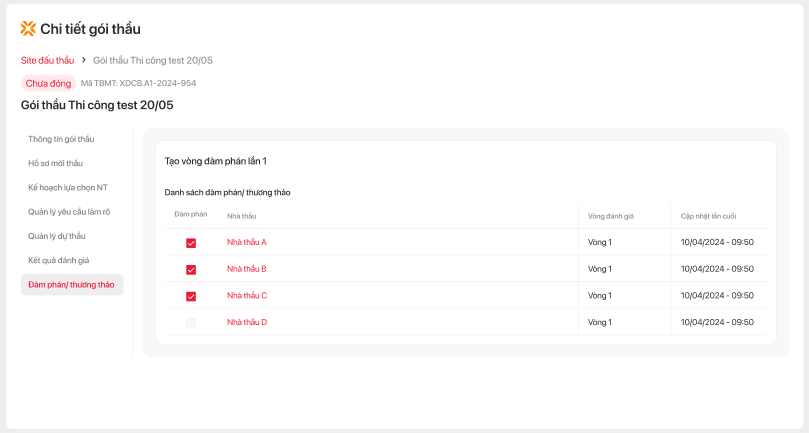Click the orange app logo icon

pyautogui.click(x=28, y=28)
